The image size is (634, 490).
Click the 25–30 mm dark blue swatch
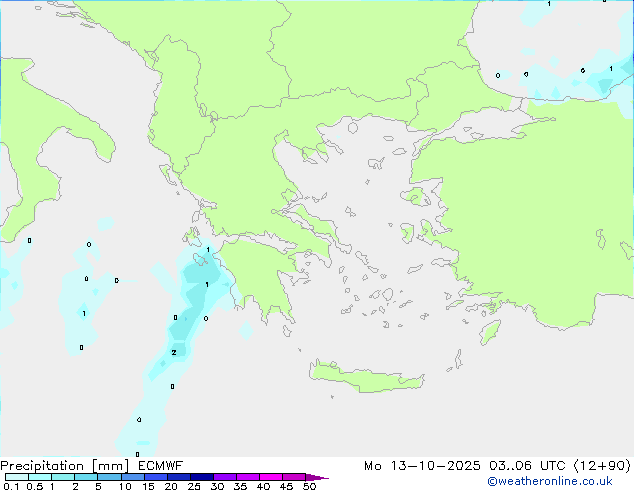click(x=202, y=477)
